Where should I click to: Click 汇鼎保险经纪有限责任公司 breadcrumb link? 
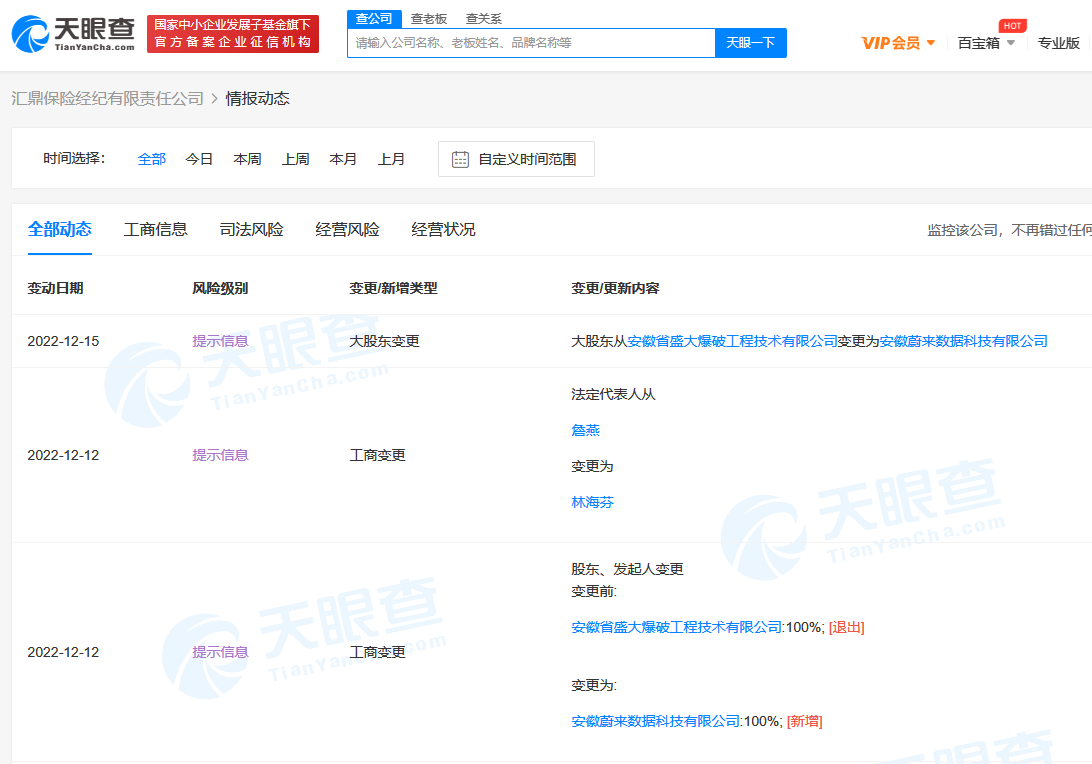click(x=107, y=98)
